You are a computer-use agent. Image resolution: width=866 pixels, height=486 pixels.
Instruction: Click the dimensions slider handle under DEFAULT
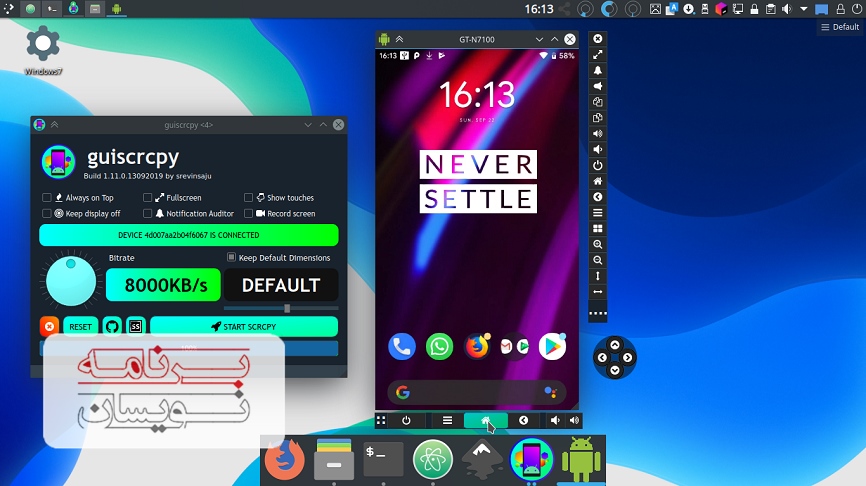click(x=287, y=308)
